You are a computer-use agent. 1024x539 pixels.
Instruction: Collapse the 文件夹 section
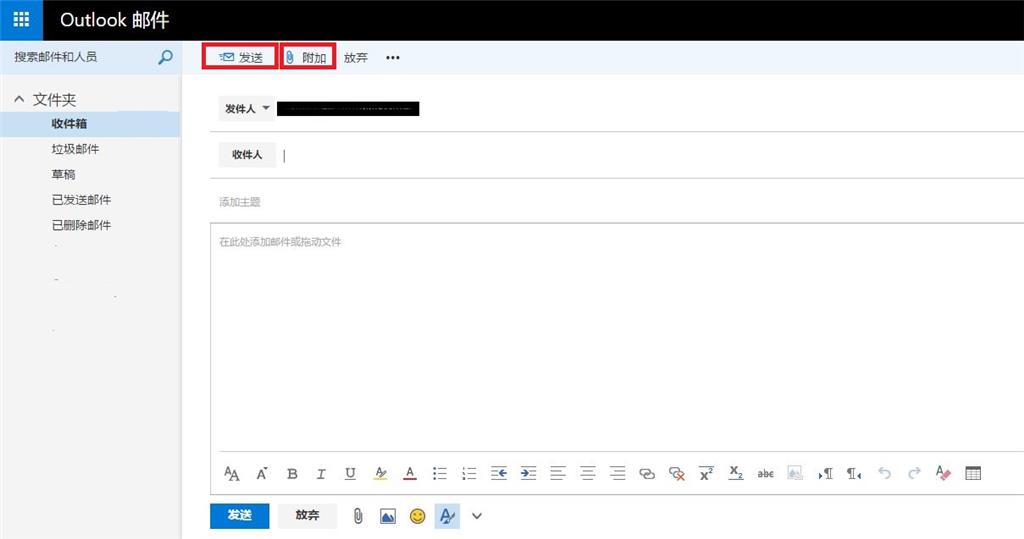point(20,99)
